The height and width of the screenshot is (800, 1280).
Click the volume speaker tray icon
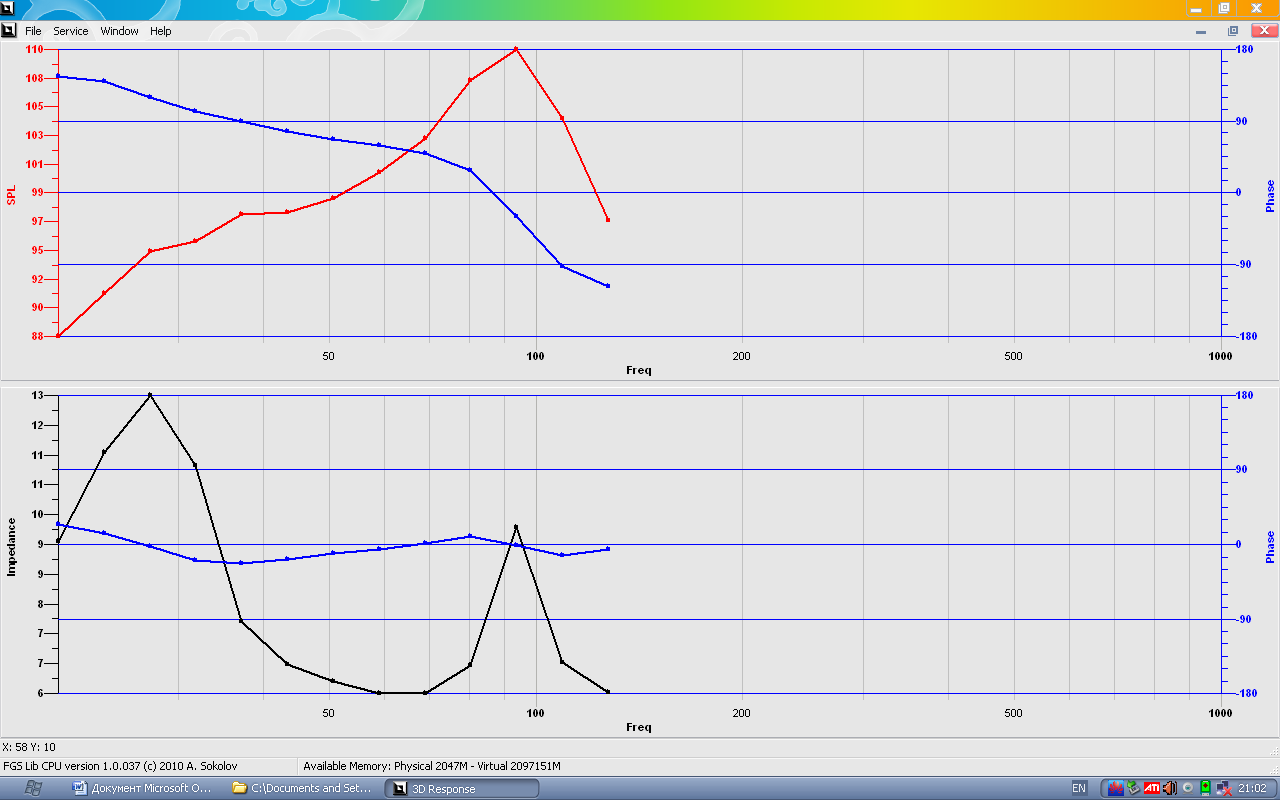click(1170, 788)
